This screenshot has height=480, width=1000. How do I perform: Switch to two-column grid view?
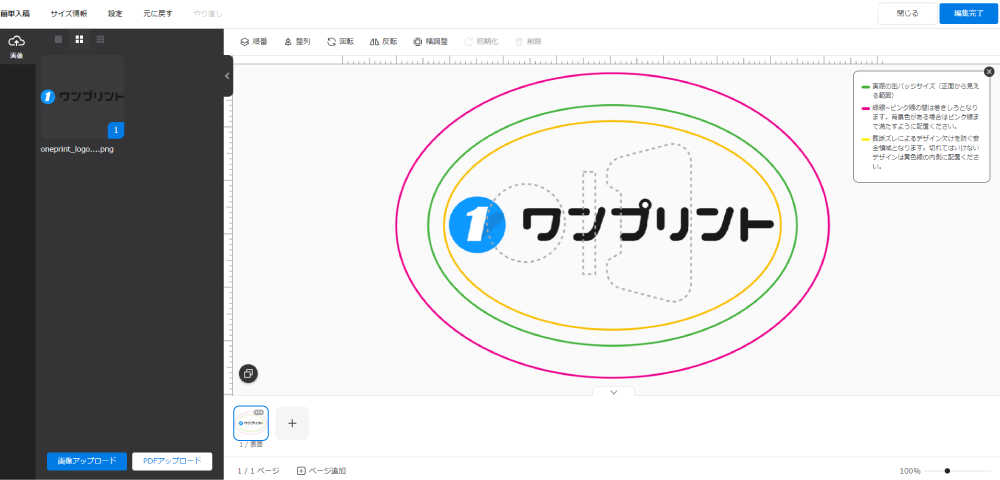(x=79, y=39)
